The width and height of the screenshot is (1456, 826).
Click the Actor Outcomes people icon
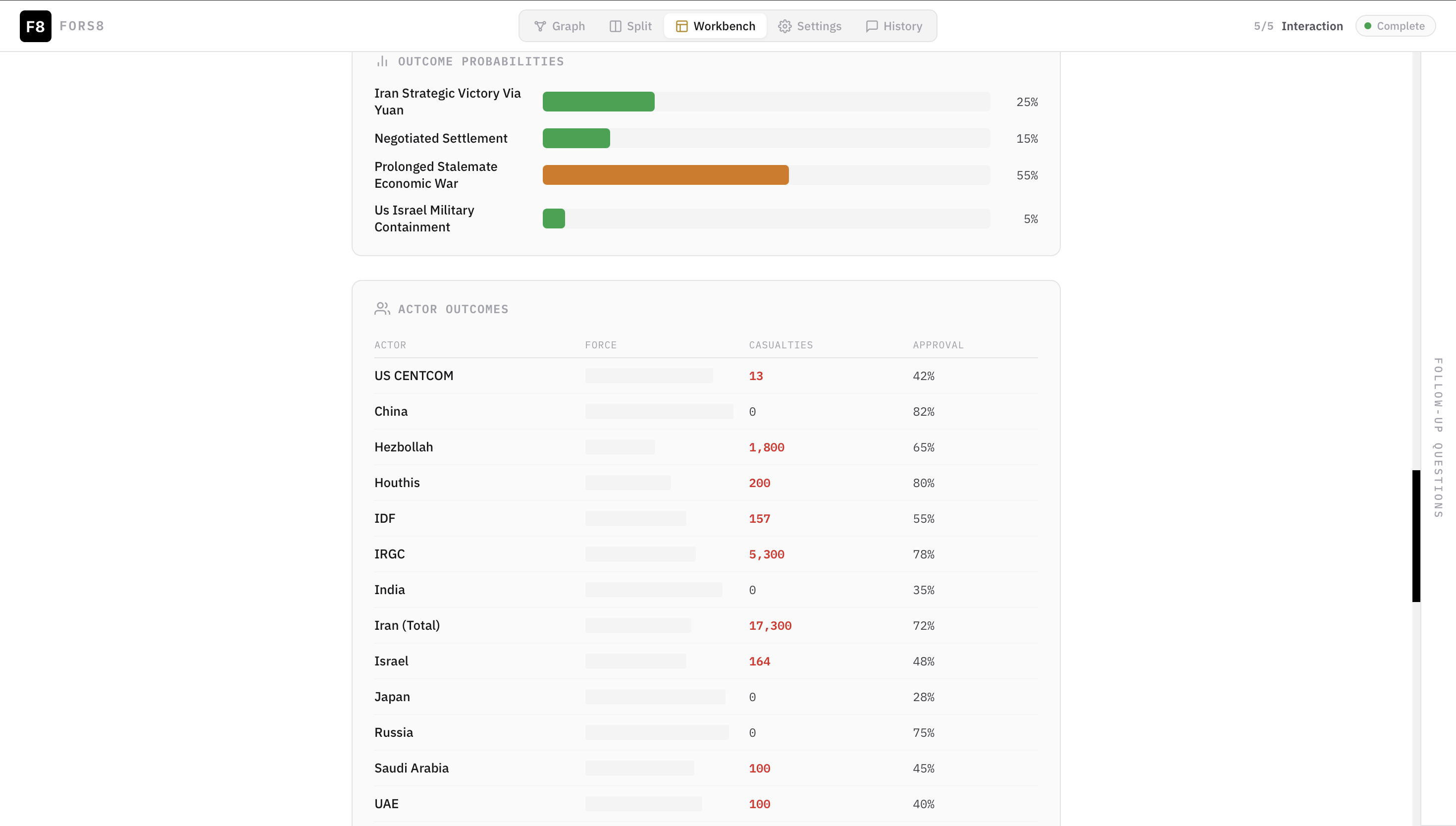(x=382, y=309)
